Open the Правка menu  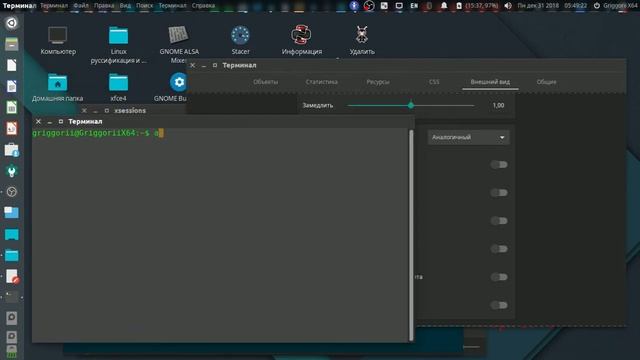pos(104,6)
